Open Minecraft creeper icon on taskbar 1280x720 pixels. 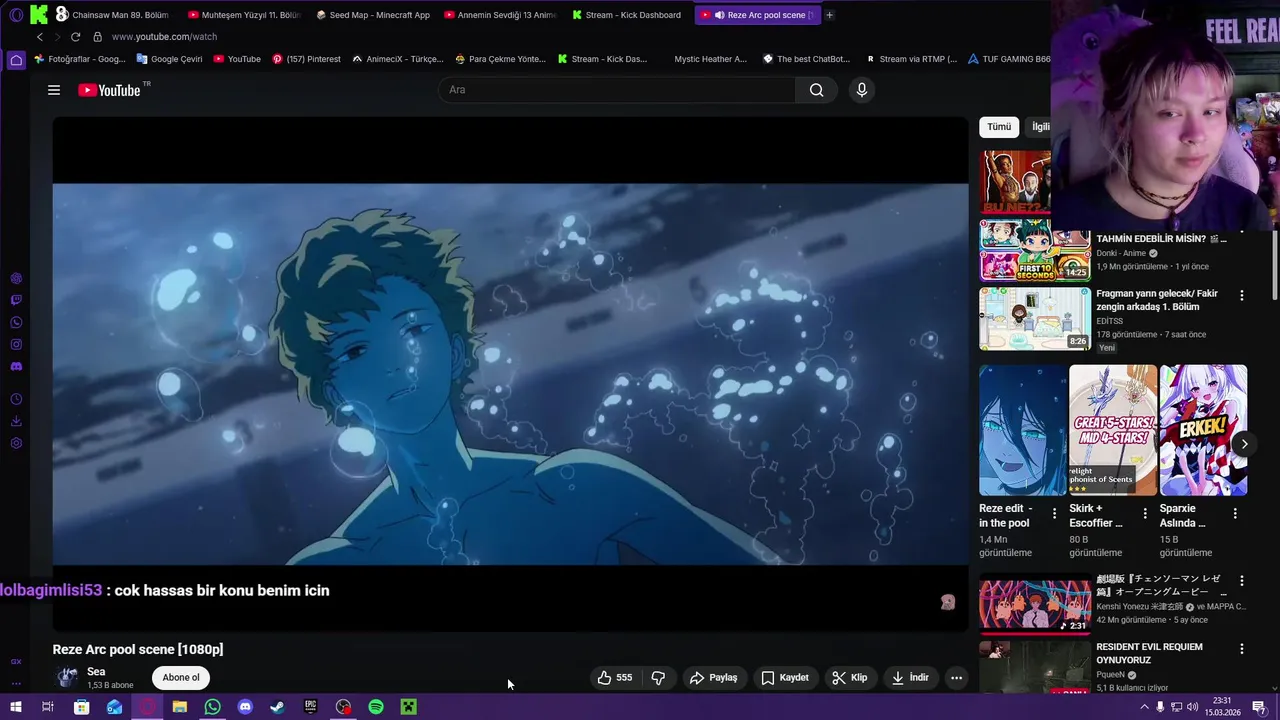[x=409, y=707]
